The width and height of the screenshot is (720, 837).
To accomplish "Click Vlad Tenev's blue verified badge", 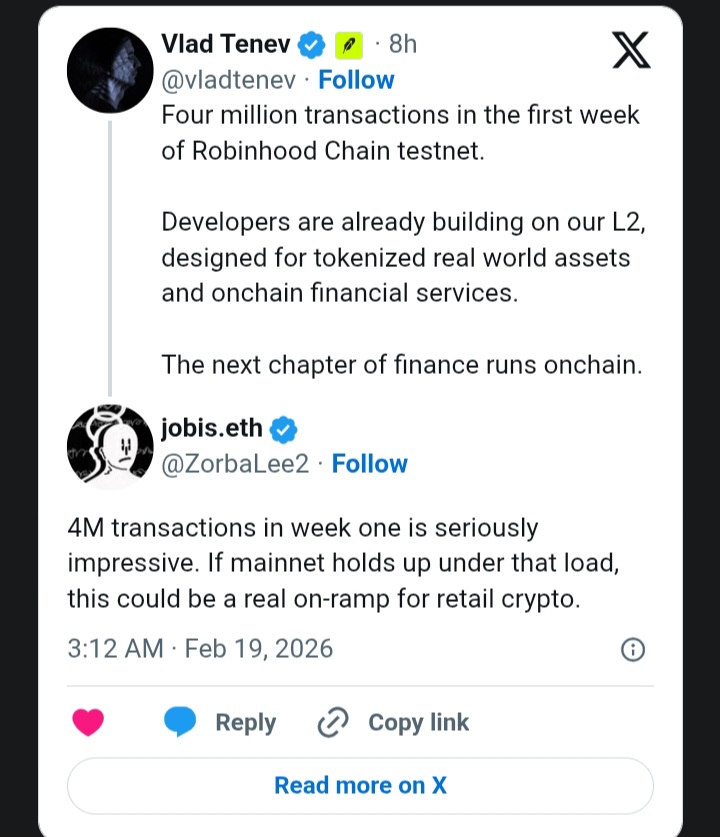I will click(x=310, y=44).
